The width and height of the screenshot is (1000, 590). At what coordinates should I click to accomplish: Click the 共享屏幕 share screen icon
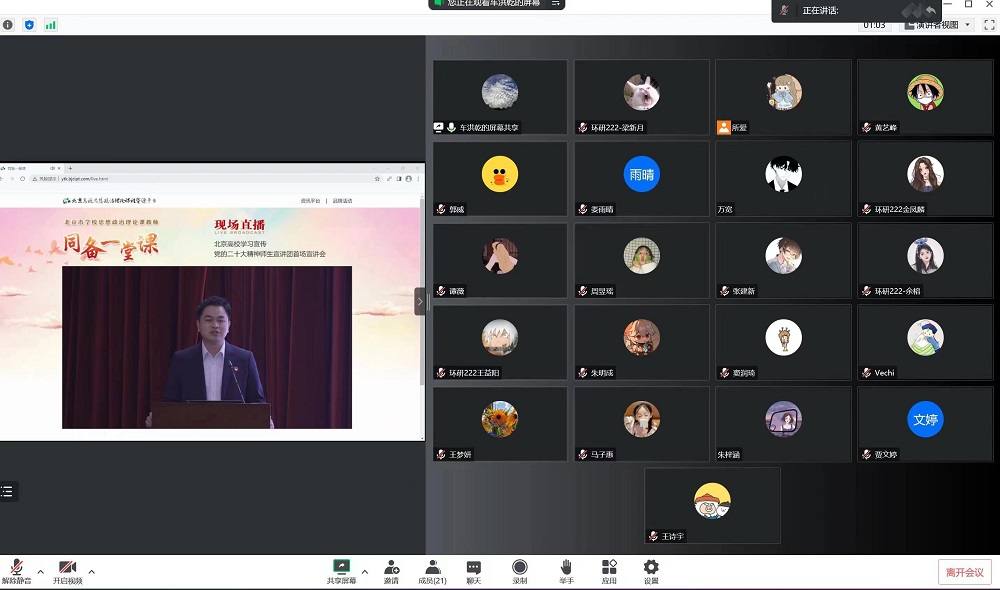click(x=341, y=568)
